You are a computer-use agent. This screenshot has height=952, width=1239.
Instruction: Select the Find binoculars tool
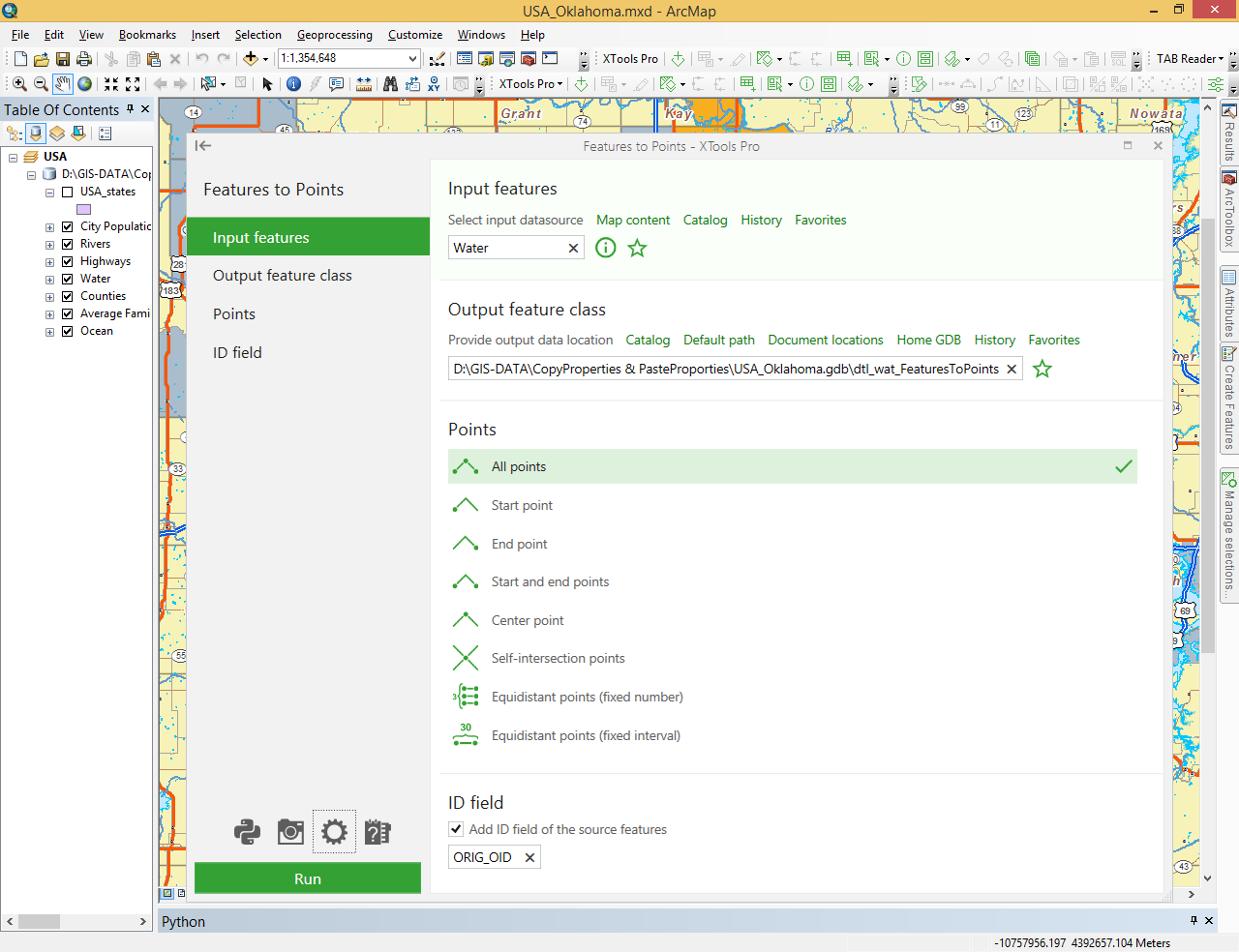390,84
